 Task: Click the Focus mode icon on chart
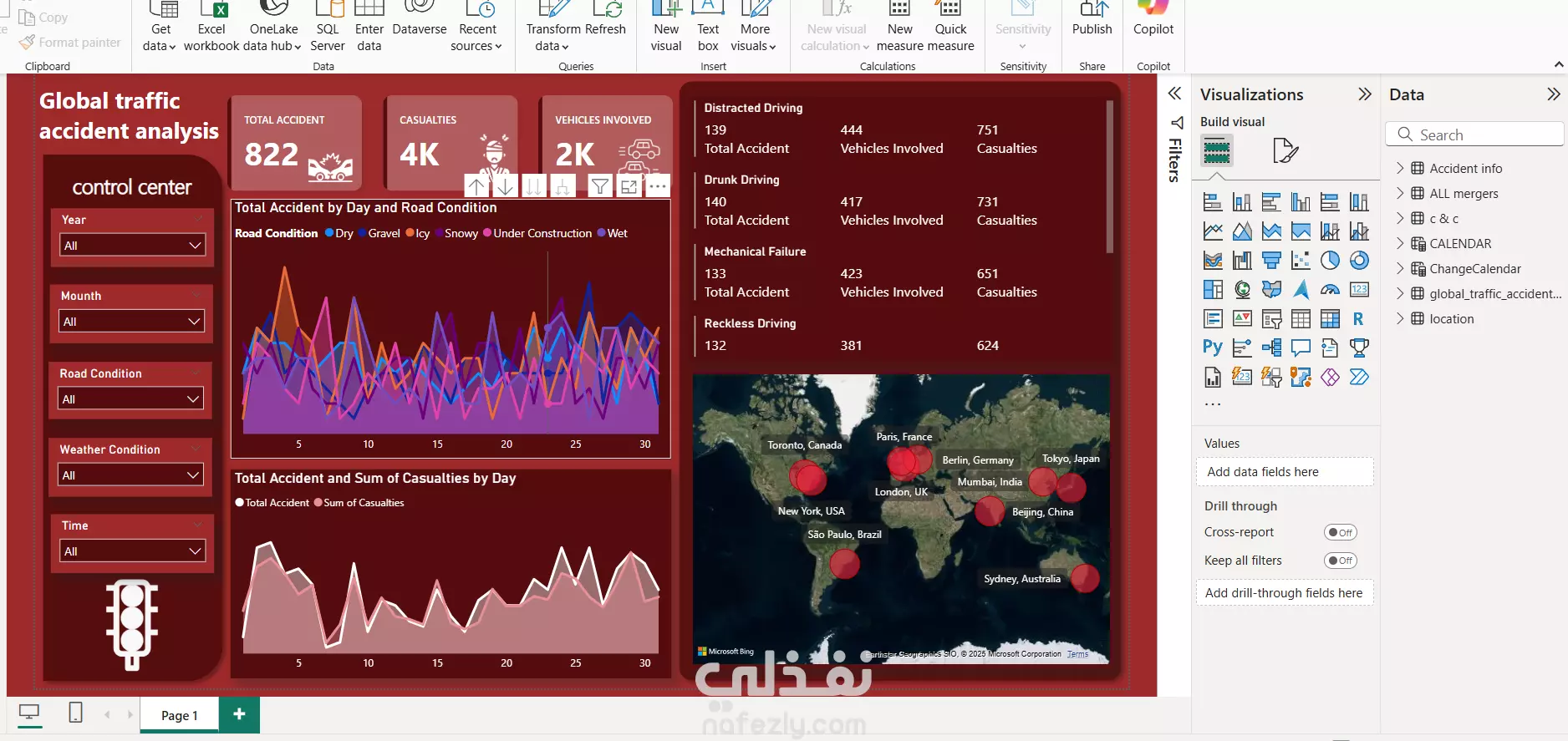click(x=629, y=186)
